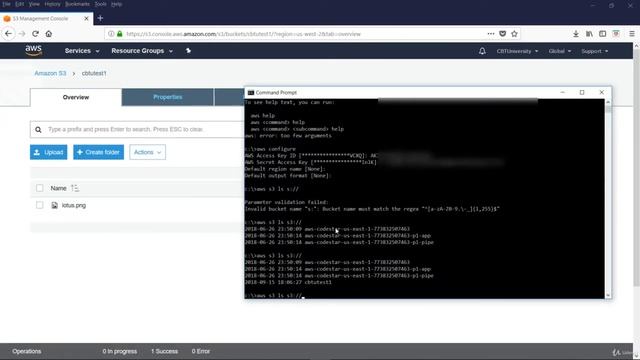Follow the Amazon S3 breadcrumb link
The width and height of the screenshot is (640, 360).
50,73
